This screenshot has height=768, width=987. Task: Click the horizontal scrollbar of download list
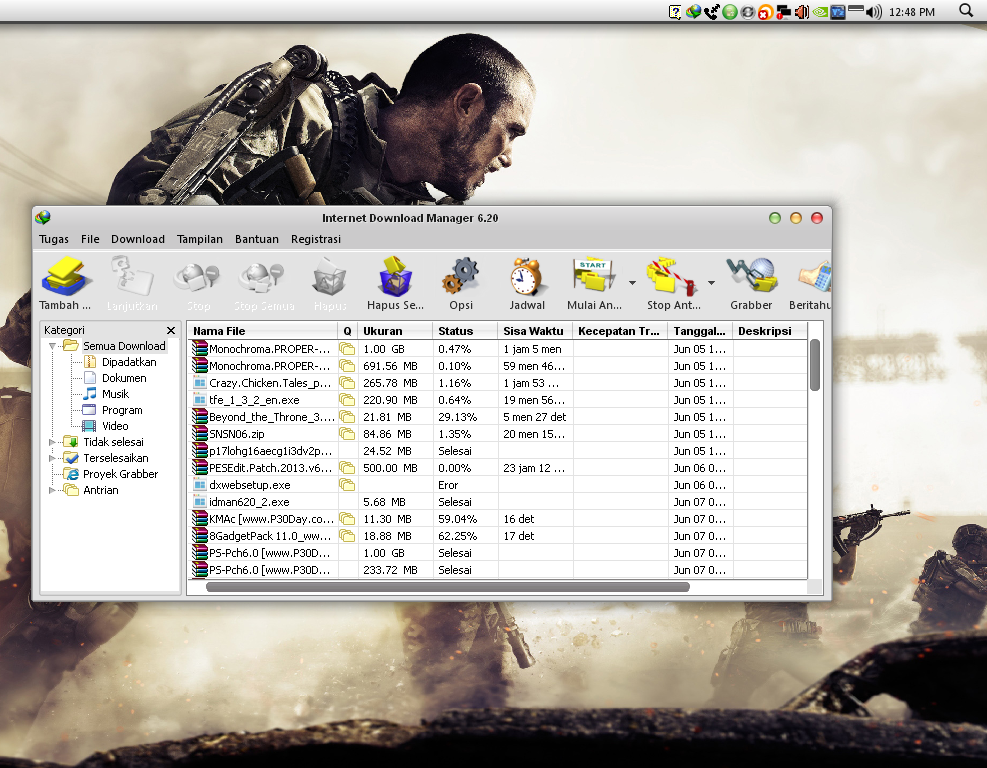(x=448, y=587)
